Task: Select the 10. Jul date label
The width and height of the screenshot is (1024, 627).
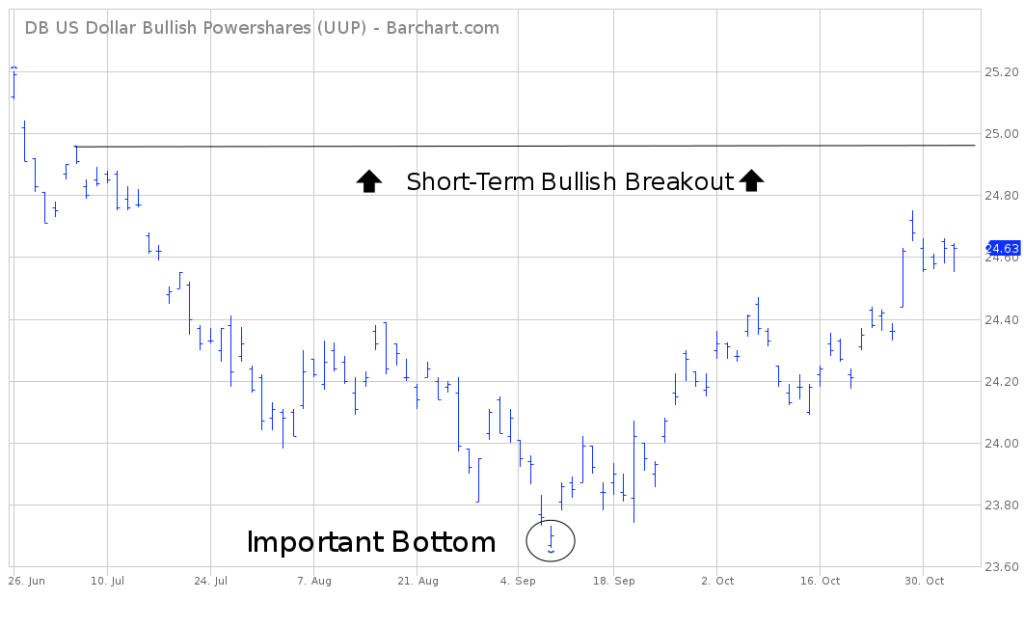Action: (x=108, y=581)
